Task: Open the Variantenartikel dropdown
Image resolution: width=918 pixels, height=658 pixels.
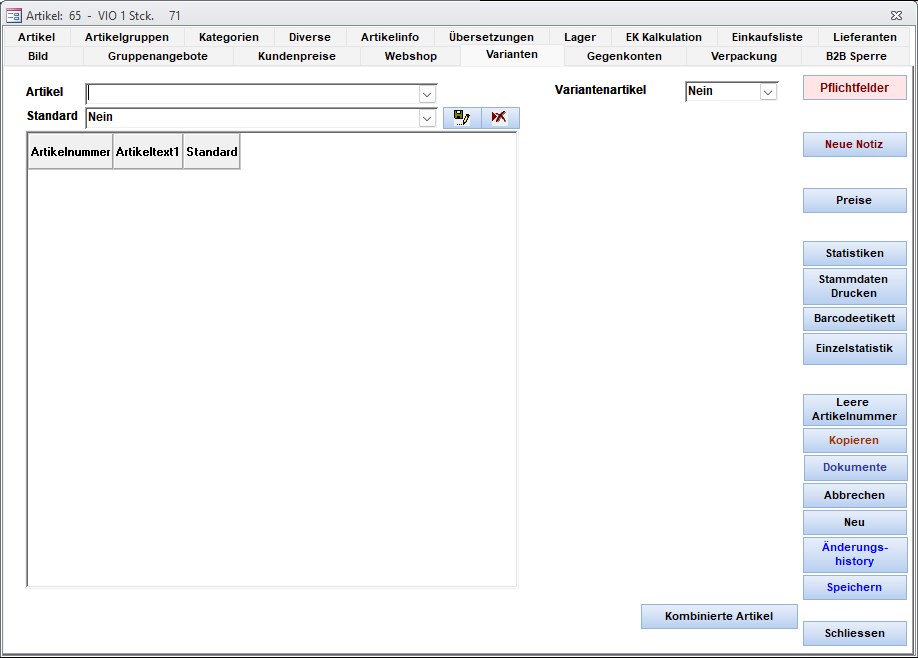Action: pos(768,92)
